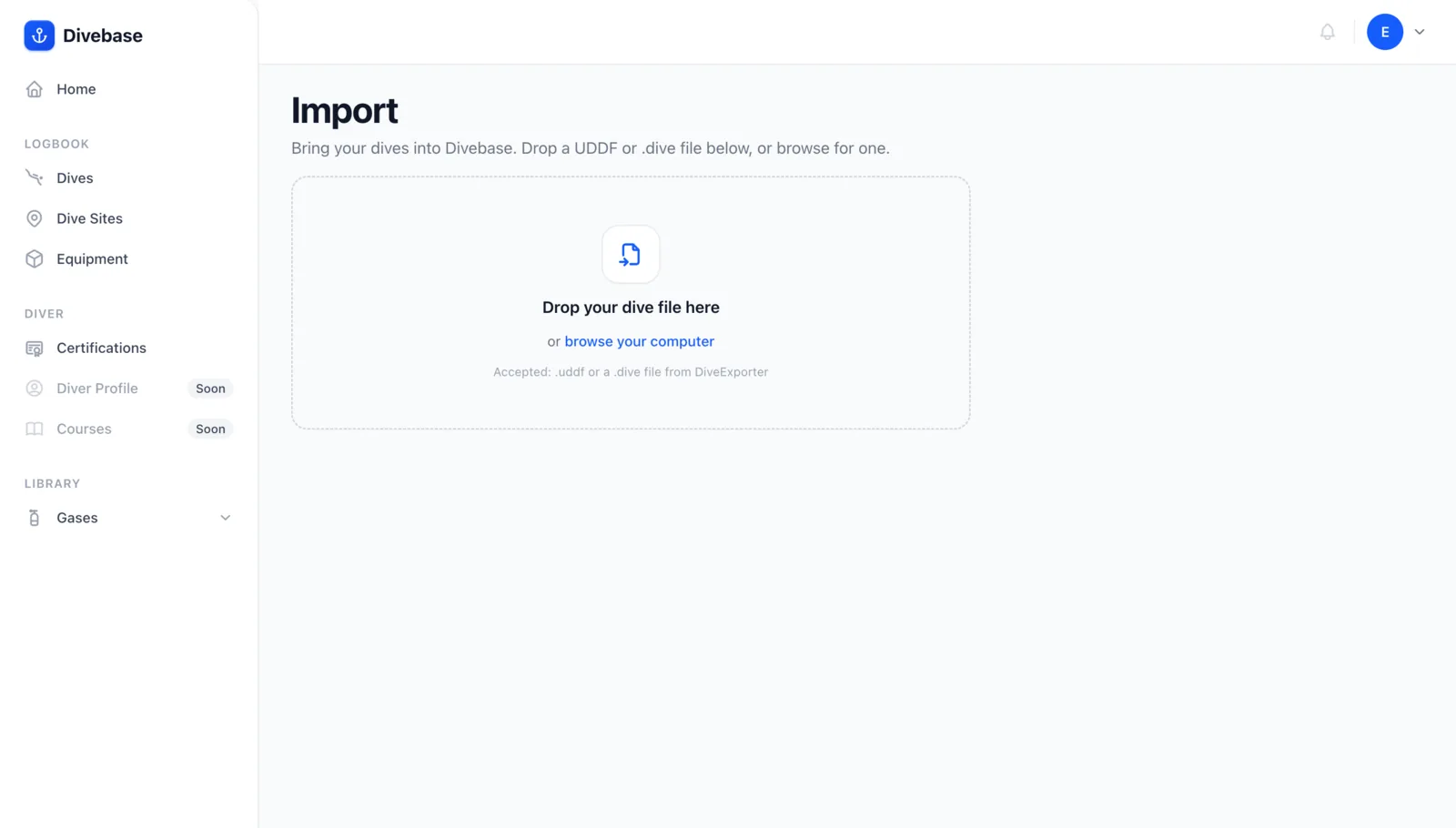The width and height of the screenshot is (1456, 828).
Task: Click the Gases tank icon
Action: click(35, 518)
